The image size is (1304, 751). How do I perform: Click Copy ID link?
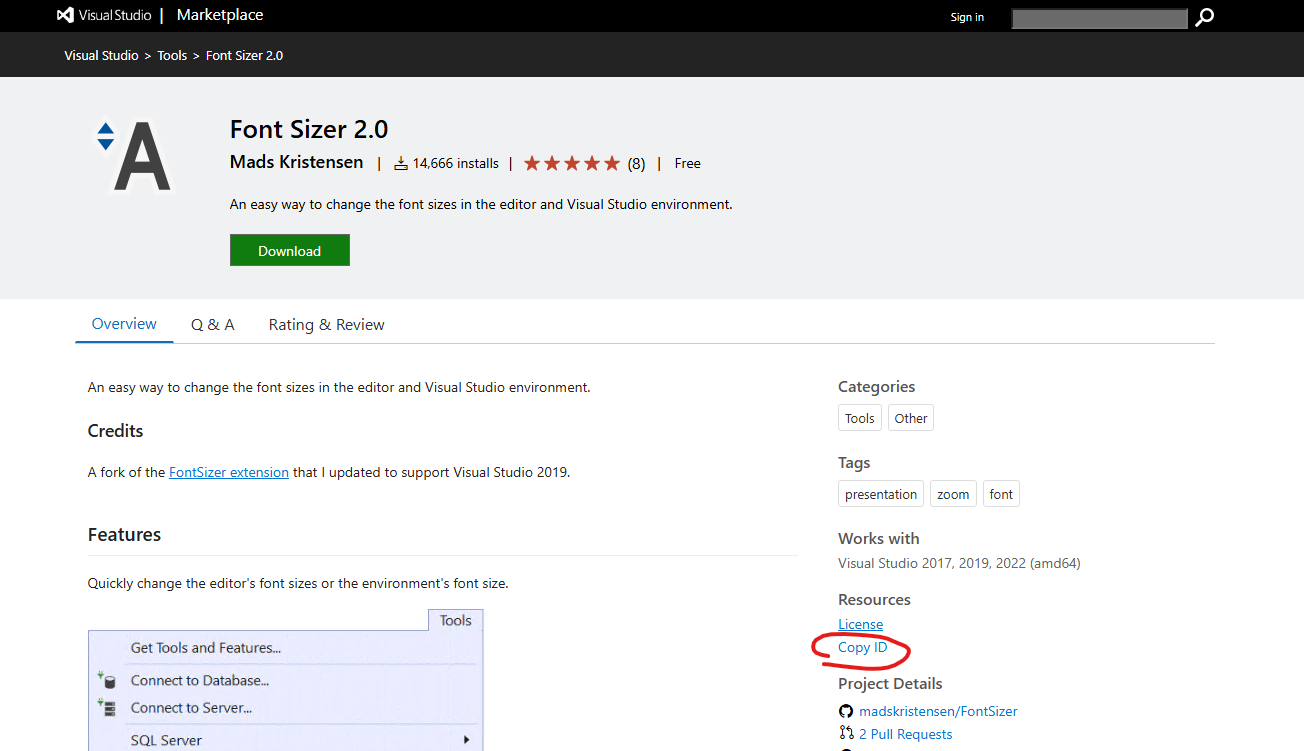(862, 648)
